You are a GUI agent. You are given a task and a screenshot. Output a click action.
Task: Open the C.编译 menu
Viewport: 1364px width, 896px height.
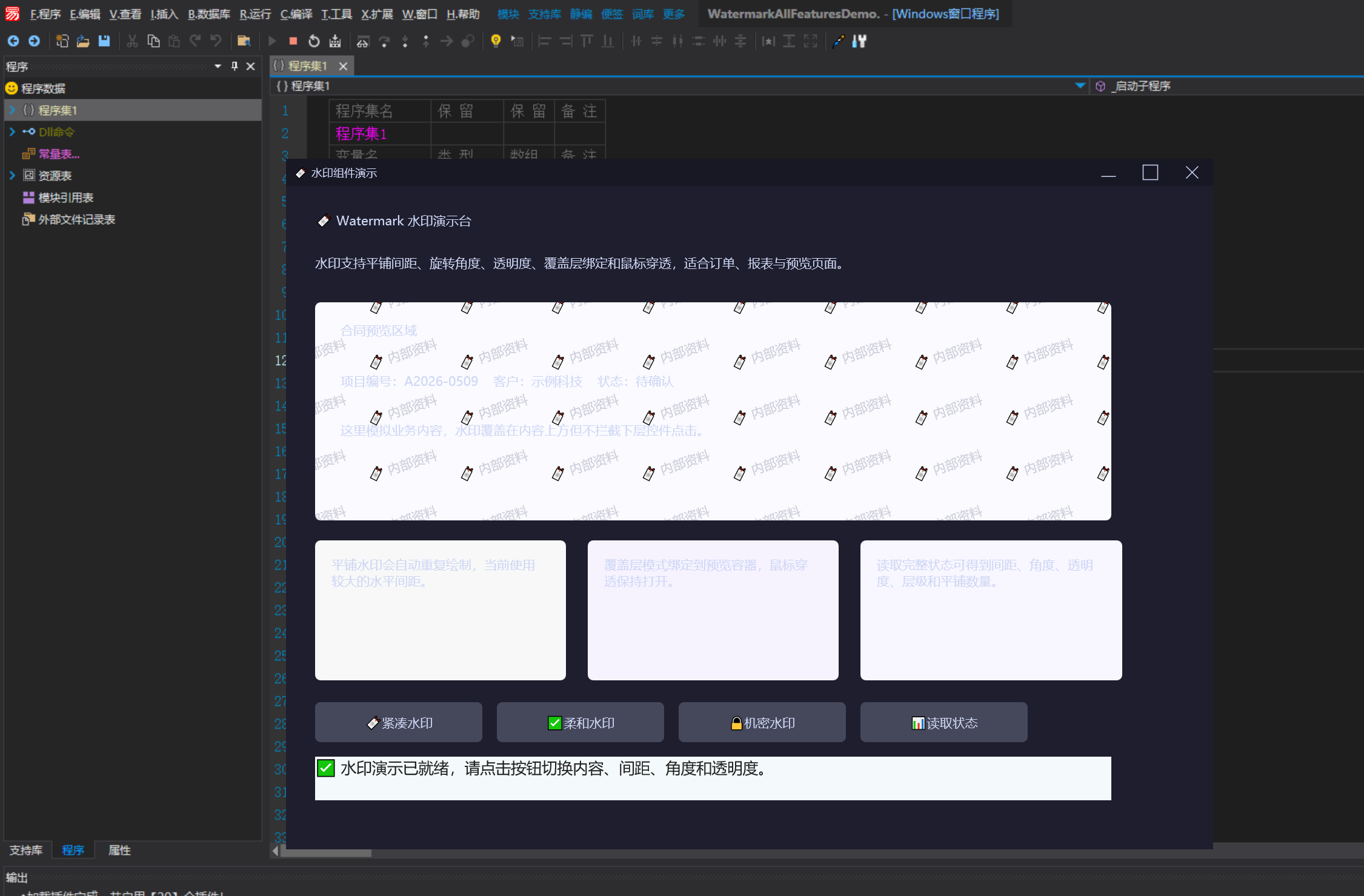tap(296, 14)
